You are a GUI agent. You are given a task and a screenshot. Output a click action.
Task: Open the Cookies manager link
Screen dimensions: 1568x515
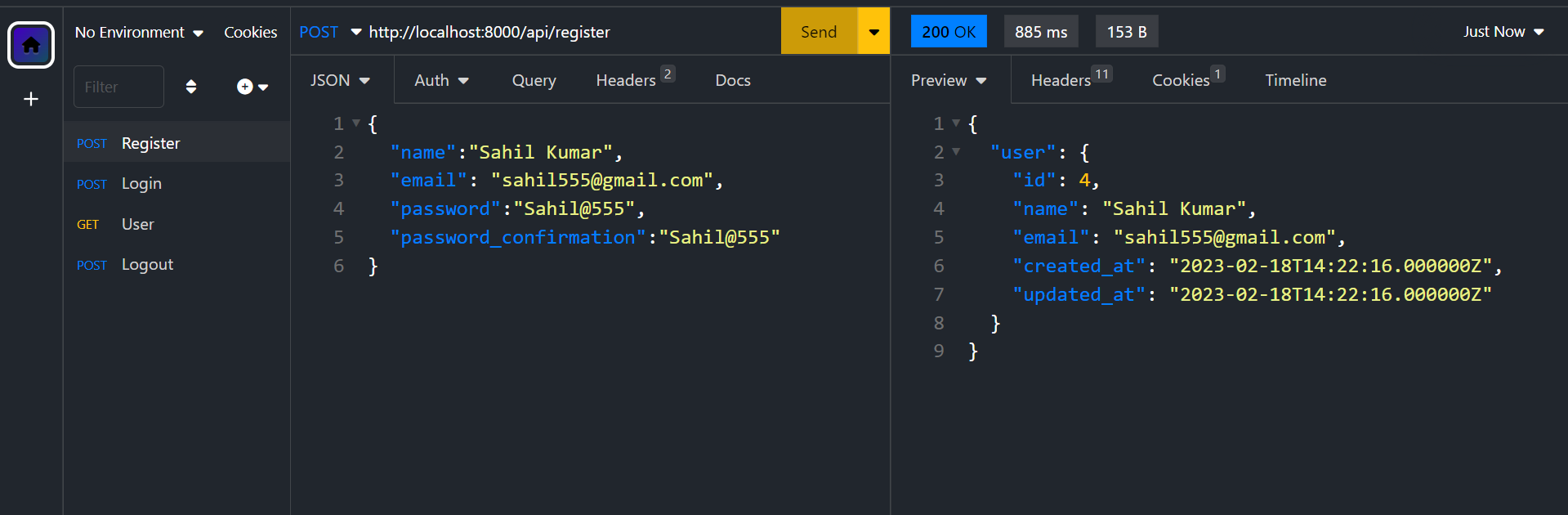pos(250,32)
